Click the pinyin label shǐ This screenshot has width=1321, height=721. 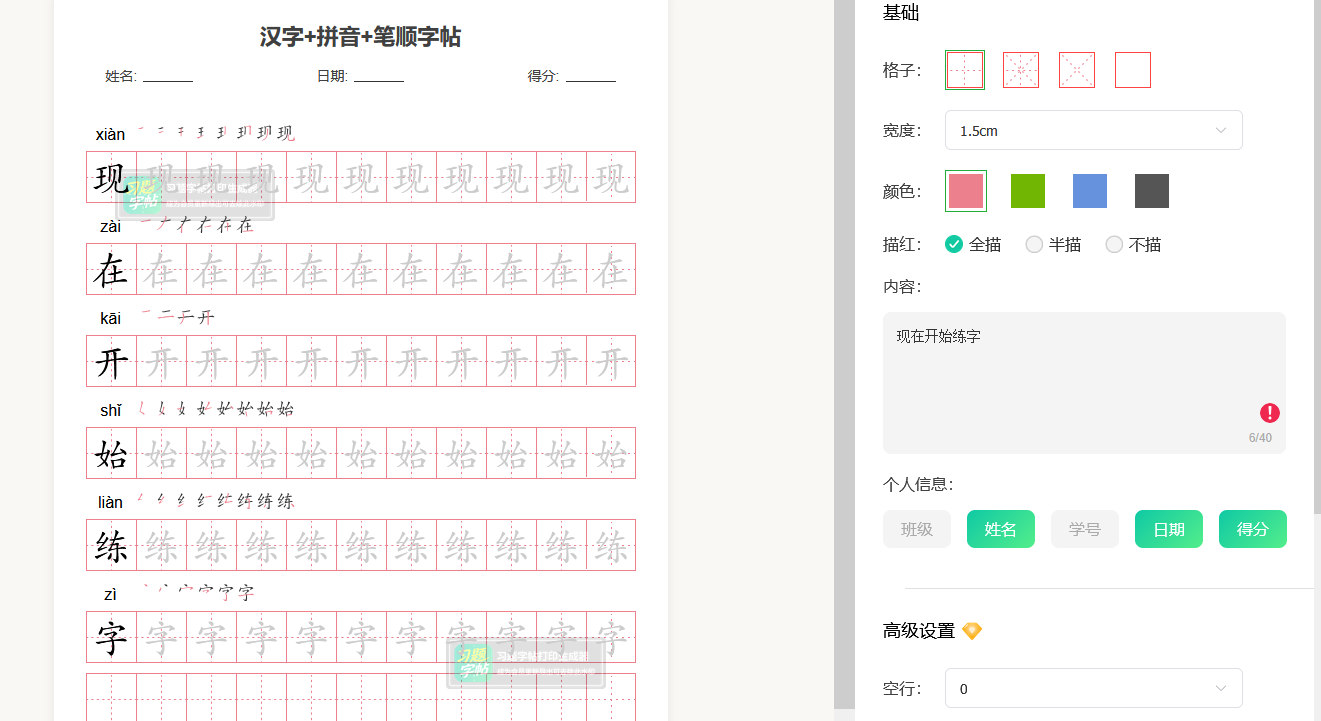click(111, 410)
